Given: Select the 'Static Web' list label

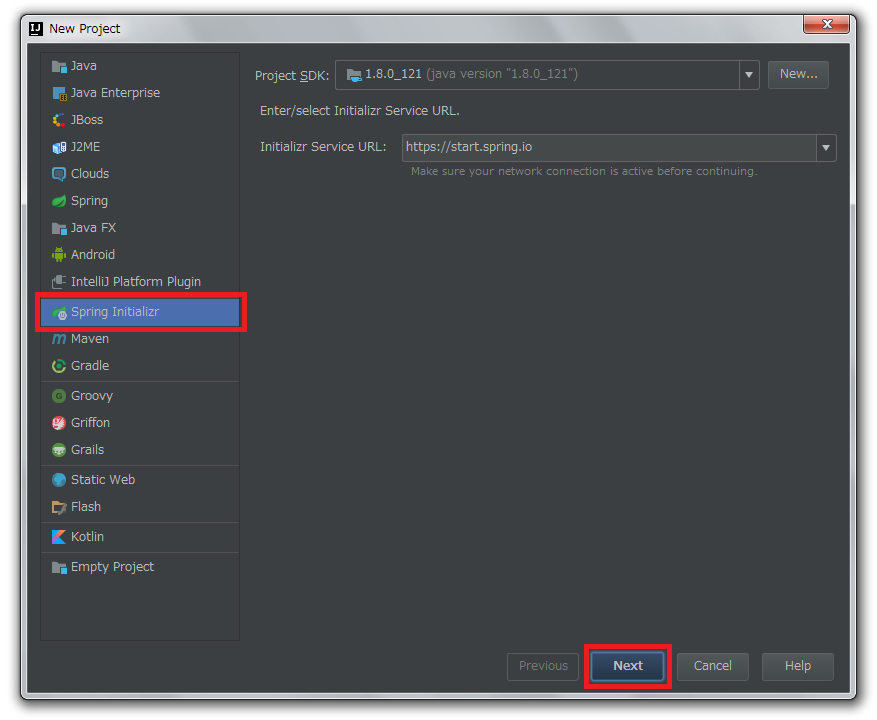Looking at the screenshot, I should coord(103,480).
